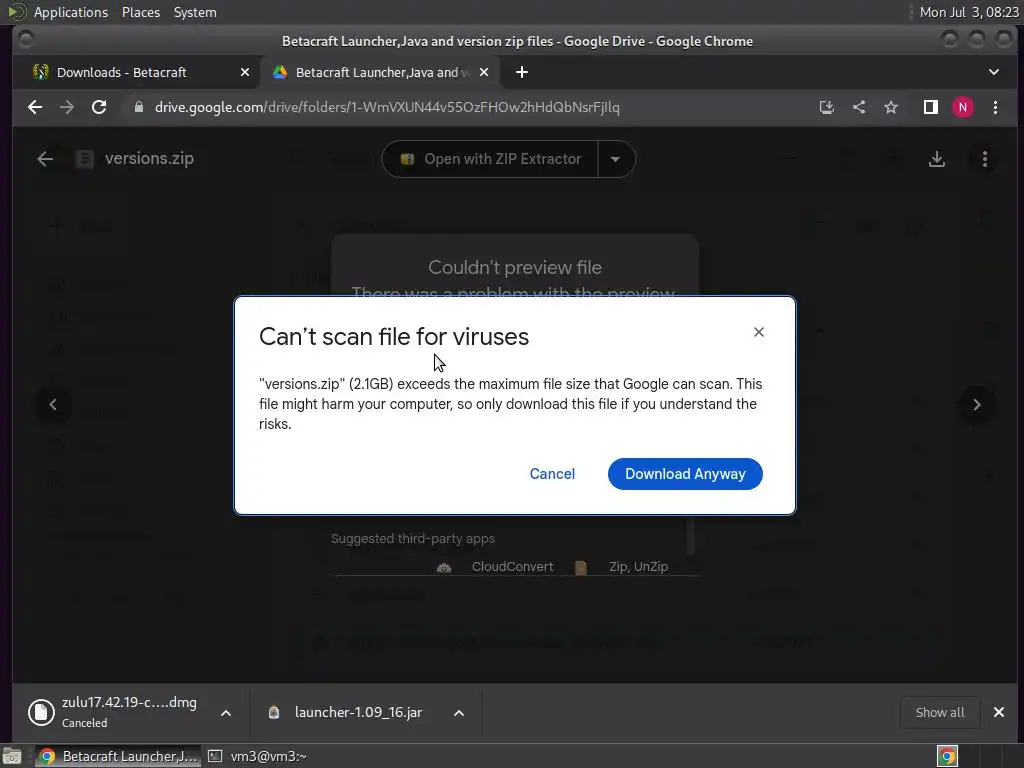Open a new Chrome tab
Image resolution: width=1024 pixels, height=768 pixels.
(x=522, y=72)
